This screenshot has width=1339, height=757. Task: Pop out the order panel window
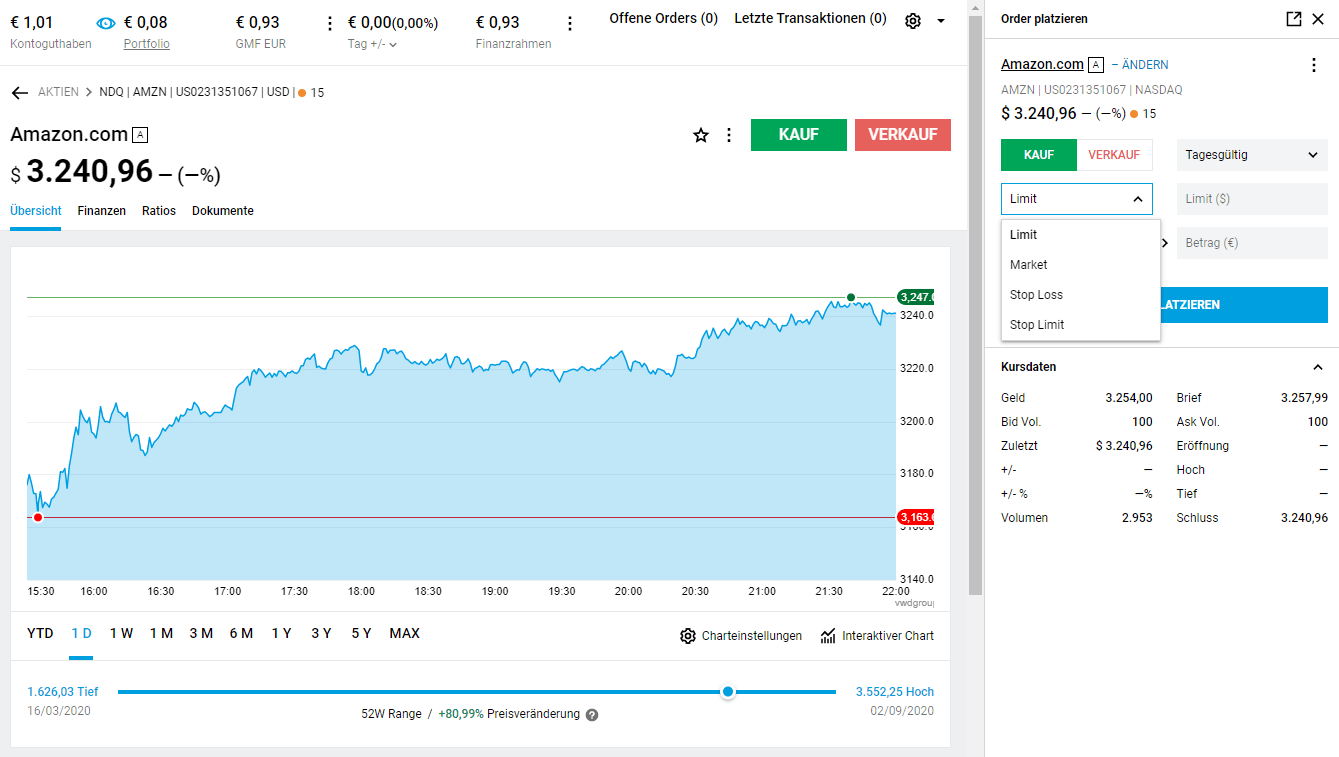click(x=1293, y=19)
